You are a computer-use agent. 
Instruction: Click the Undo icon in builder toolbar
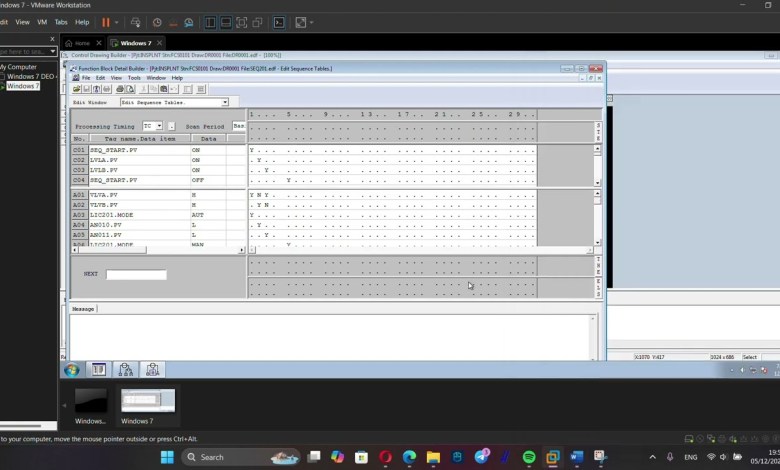pyautogui.click(x=174, y=89)
